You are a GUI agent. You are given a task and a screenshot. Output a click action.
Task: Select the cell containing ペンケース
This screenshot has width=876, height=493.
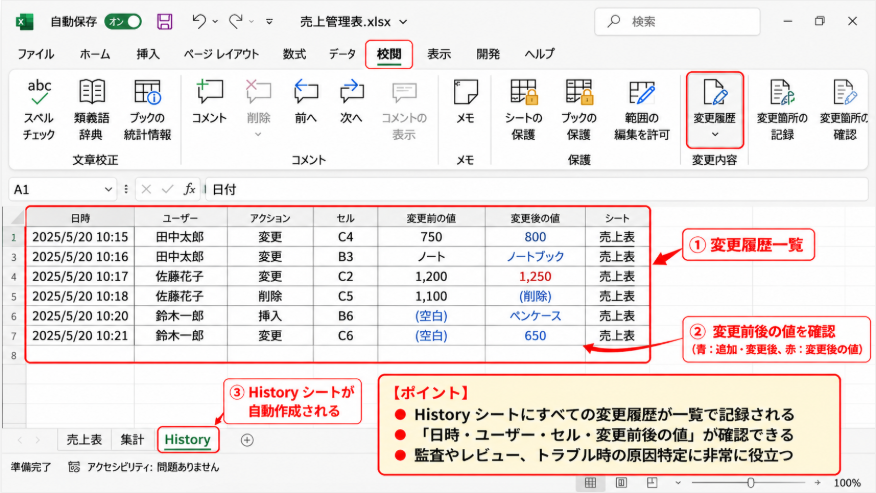point(535,316)
